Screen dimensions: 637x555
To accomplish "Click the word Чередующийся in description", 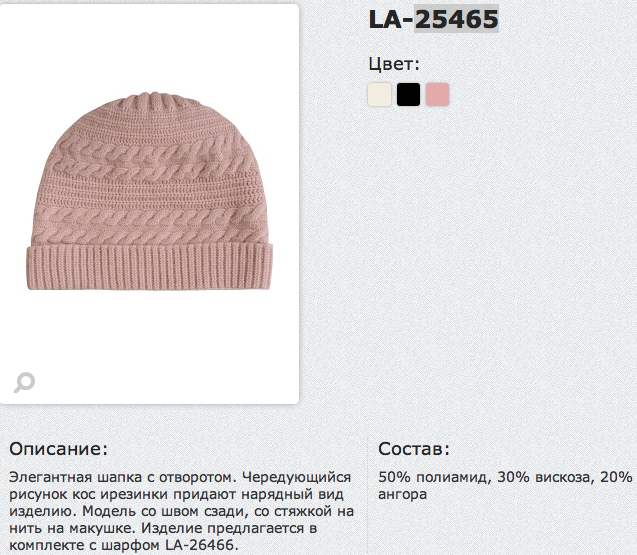I will [x=297, y=477].
